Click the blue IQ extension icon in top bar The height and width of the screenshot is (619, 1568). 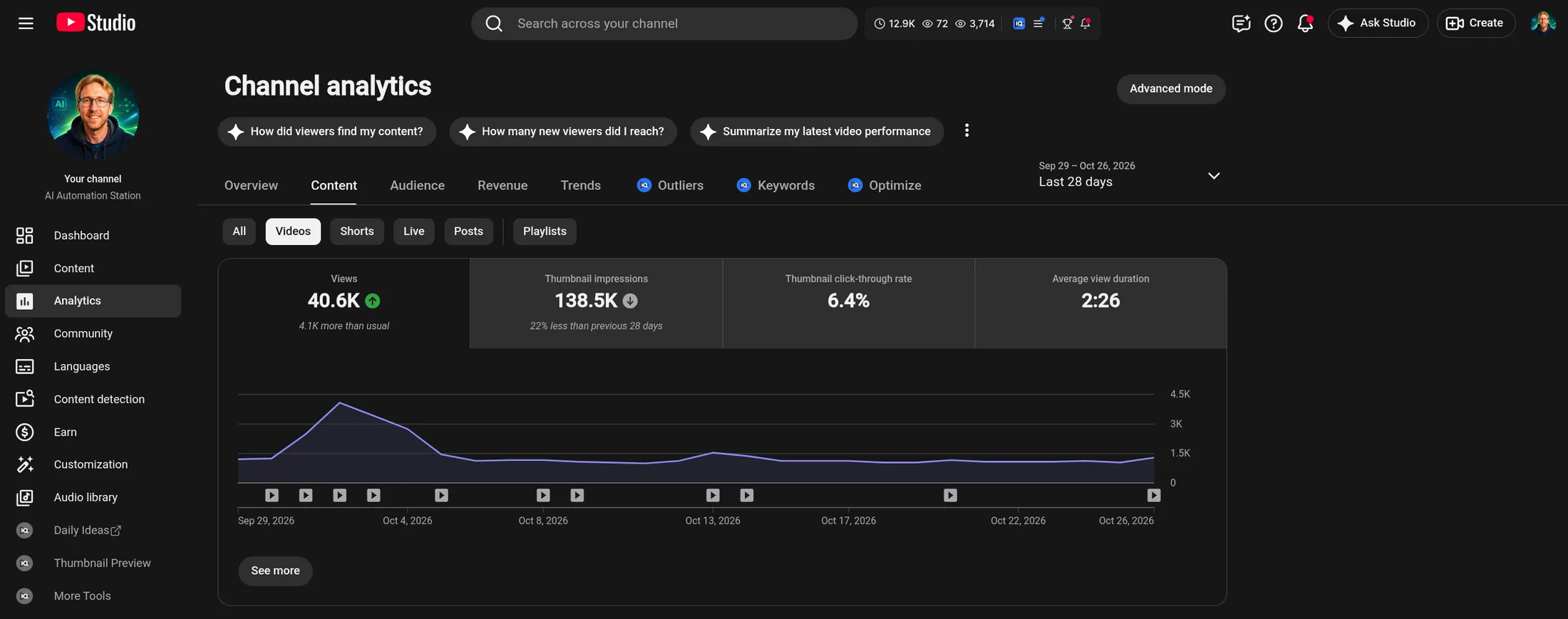[x=1018, y=24]
